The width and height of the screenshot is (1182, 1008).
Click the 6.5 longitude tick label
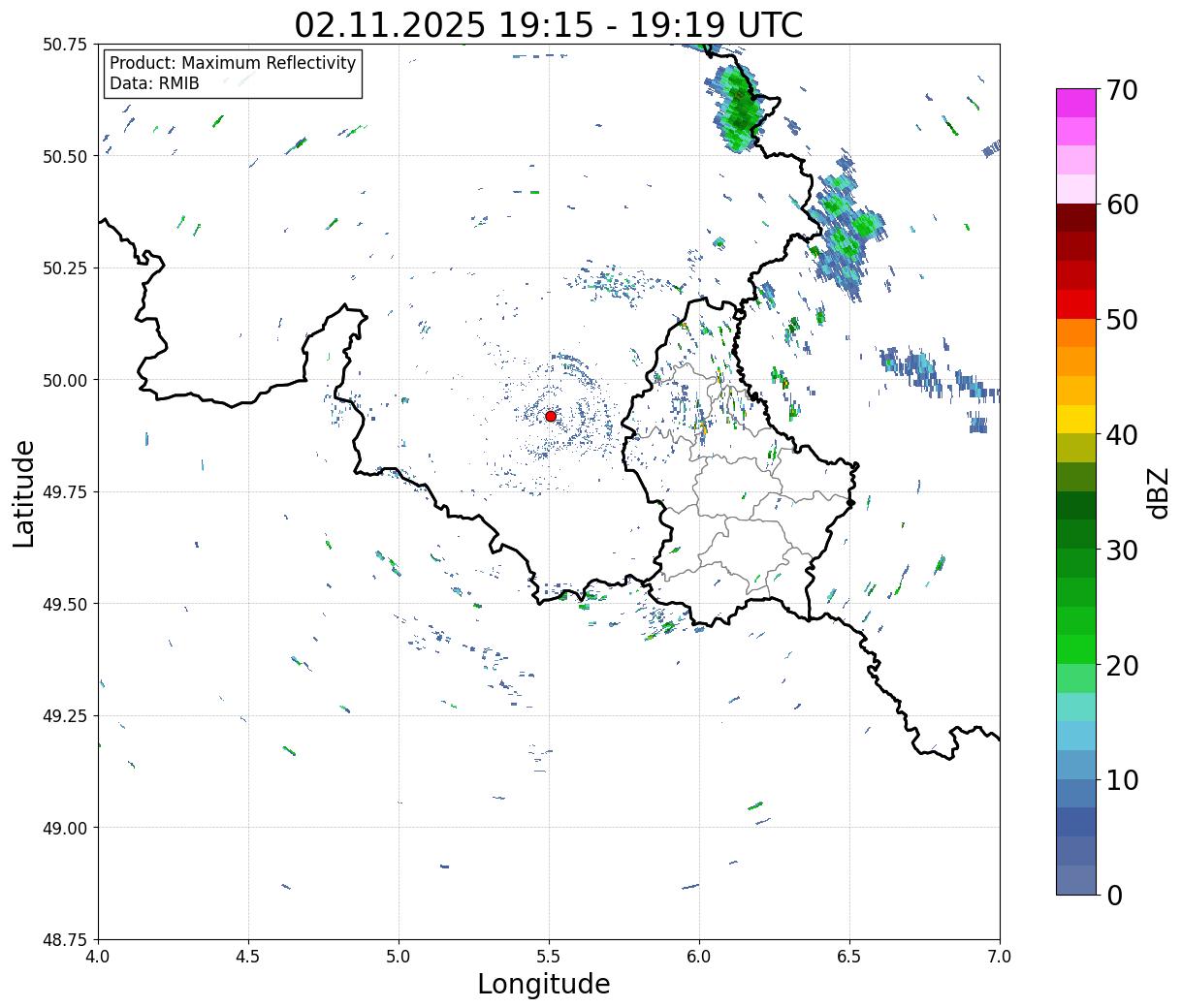(849, 957)
